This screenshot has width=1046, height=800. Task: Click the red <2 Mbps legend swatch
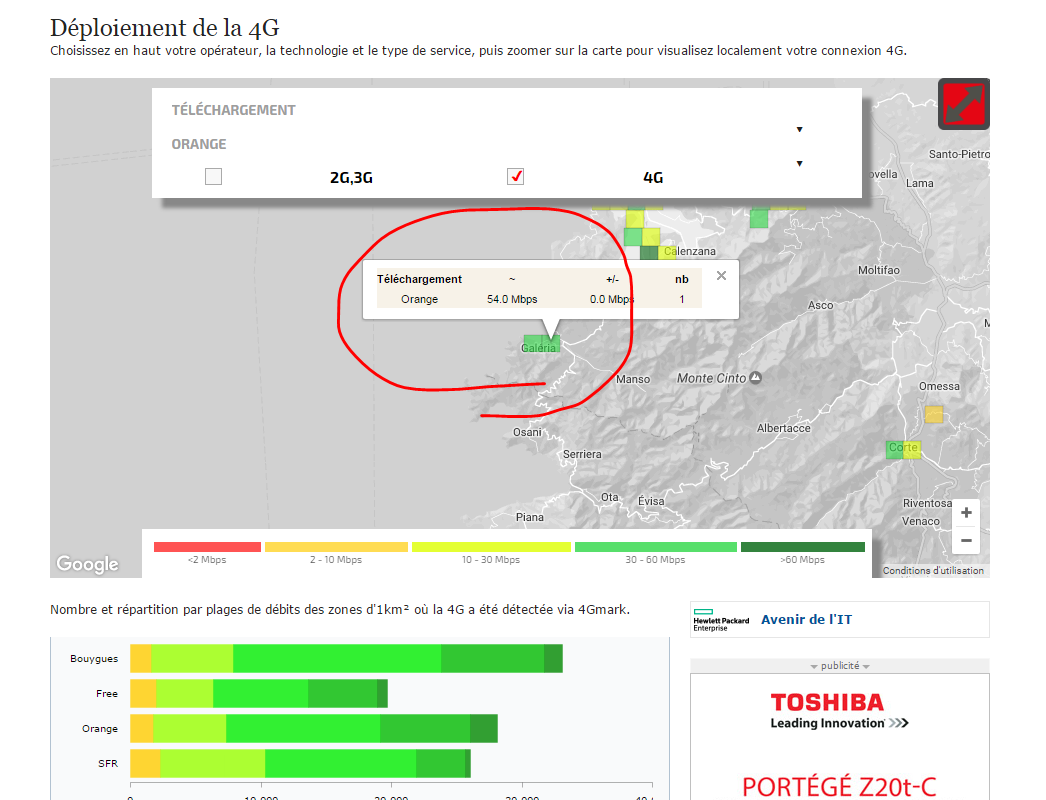(207, 547)
